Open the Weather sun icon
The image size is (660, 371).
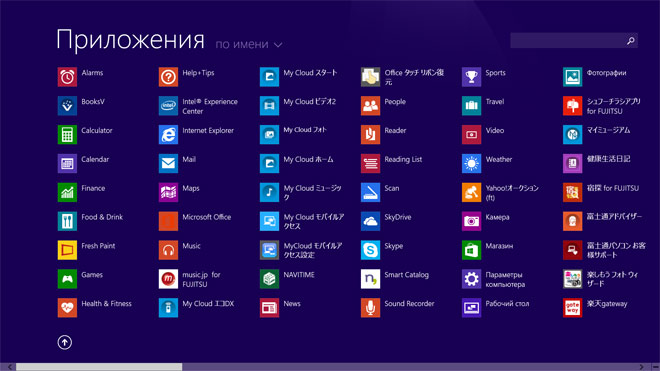pos(471,163)
